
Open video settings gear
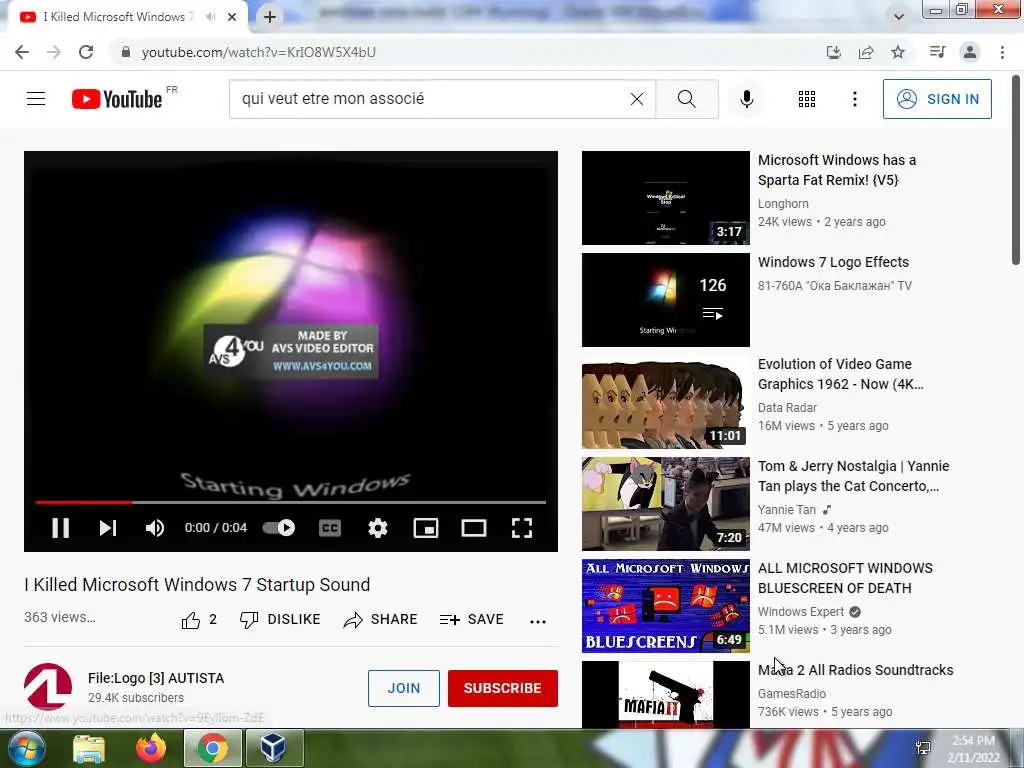377,528
